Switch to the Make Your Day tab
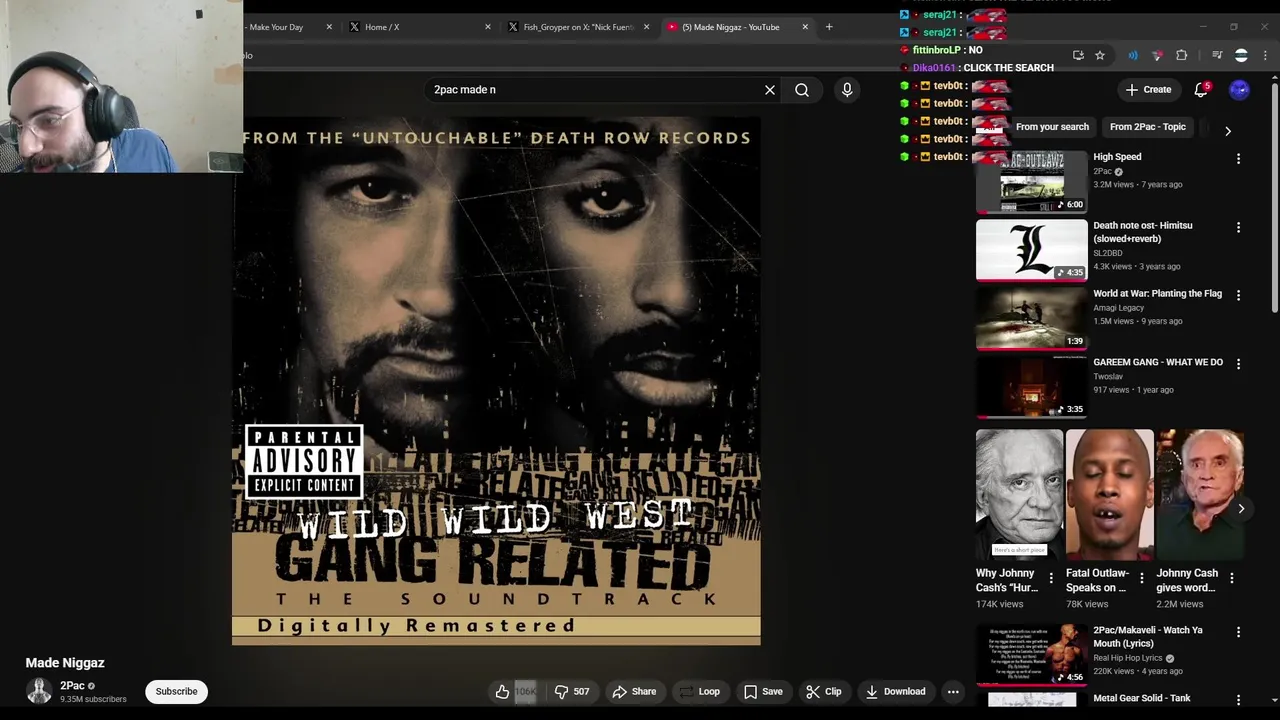This screenshot has height=720, width=1280. click(276, 27)
